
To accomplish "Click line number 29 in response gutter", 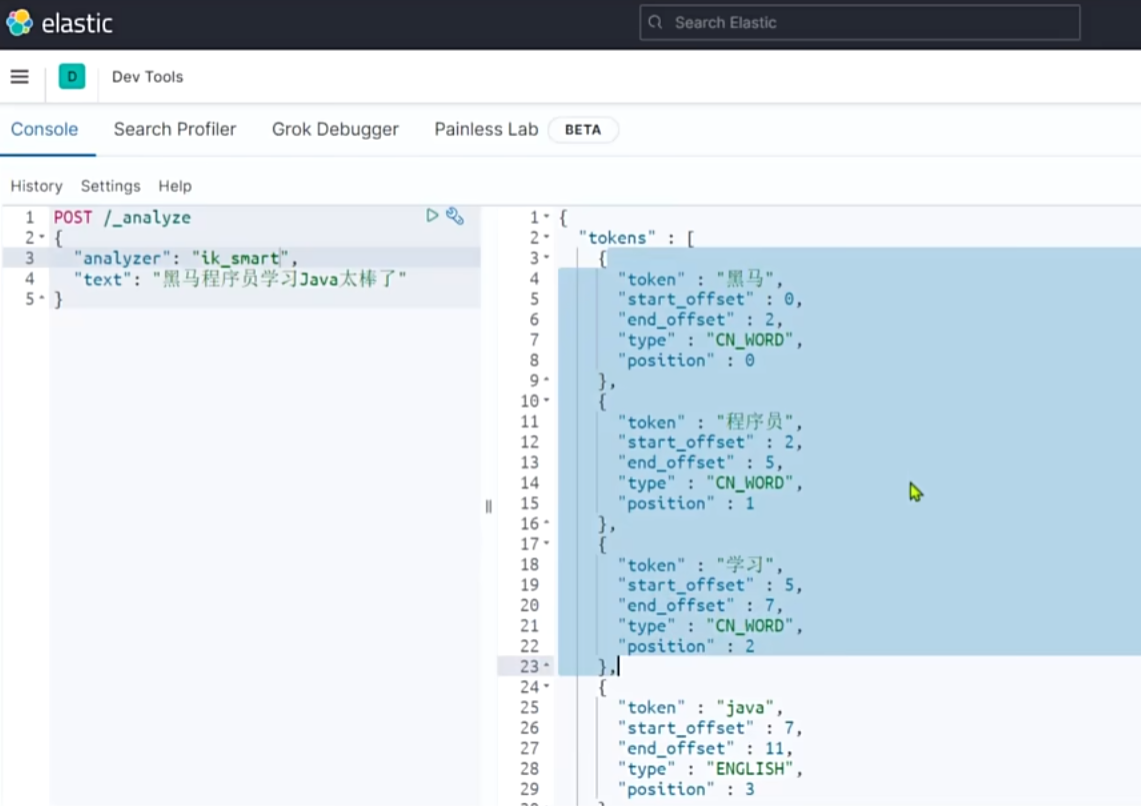I will point(530,789).
